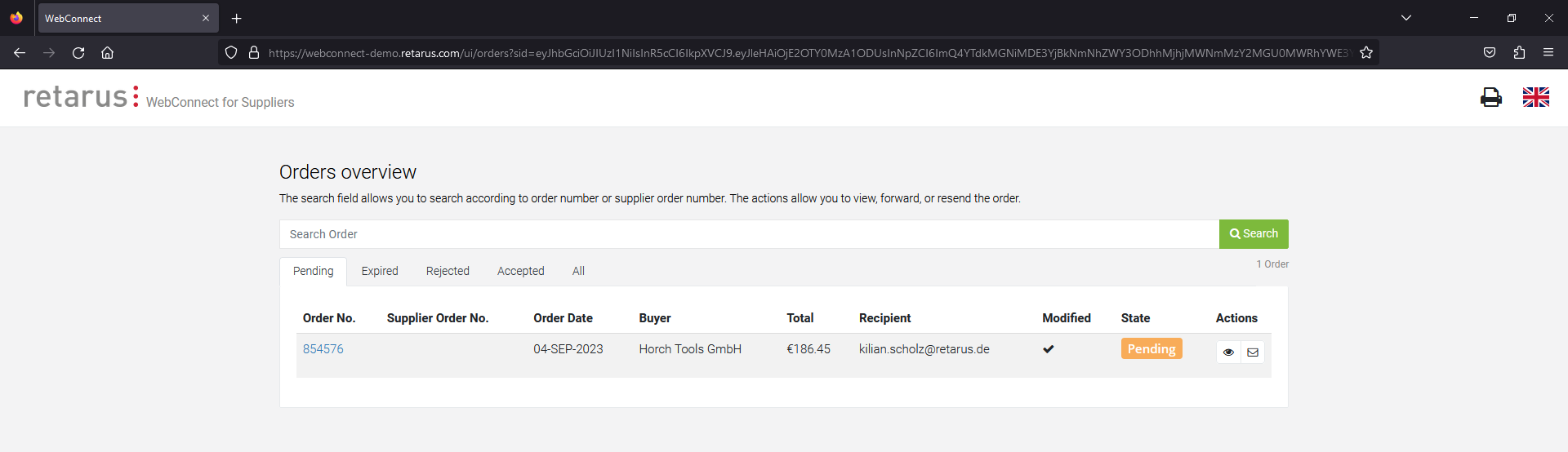1568x452 pixels.
Task: Go to the browser home page
Action: (x=107, y=53)
